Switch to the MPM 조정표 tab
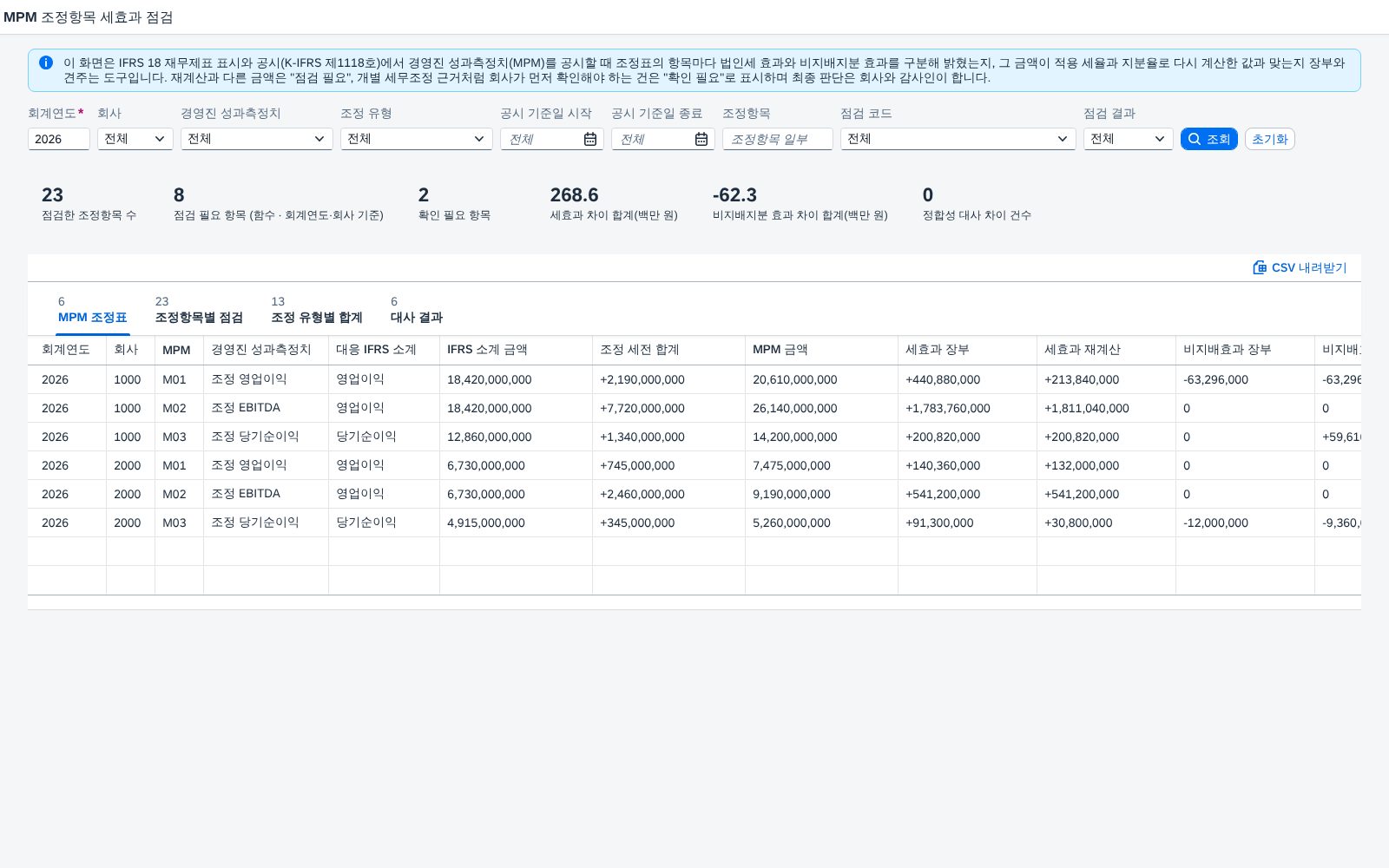The width and height of the screenshot is (1389, 868). [93, 311]
